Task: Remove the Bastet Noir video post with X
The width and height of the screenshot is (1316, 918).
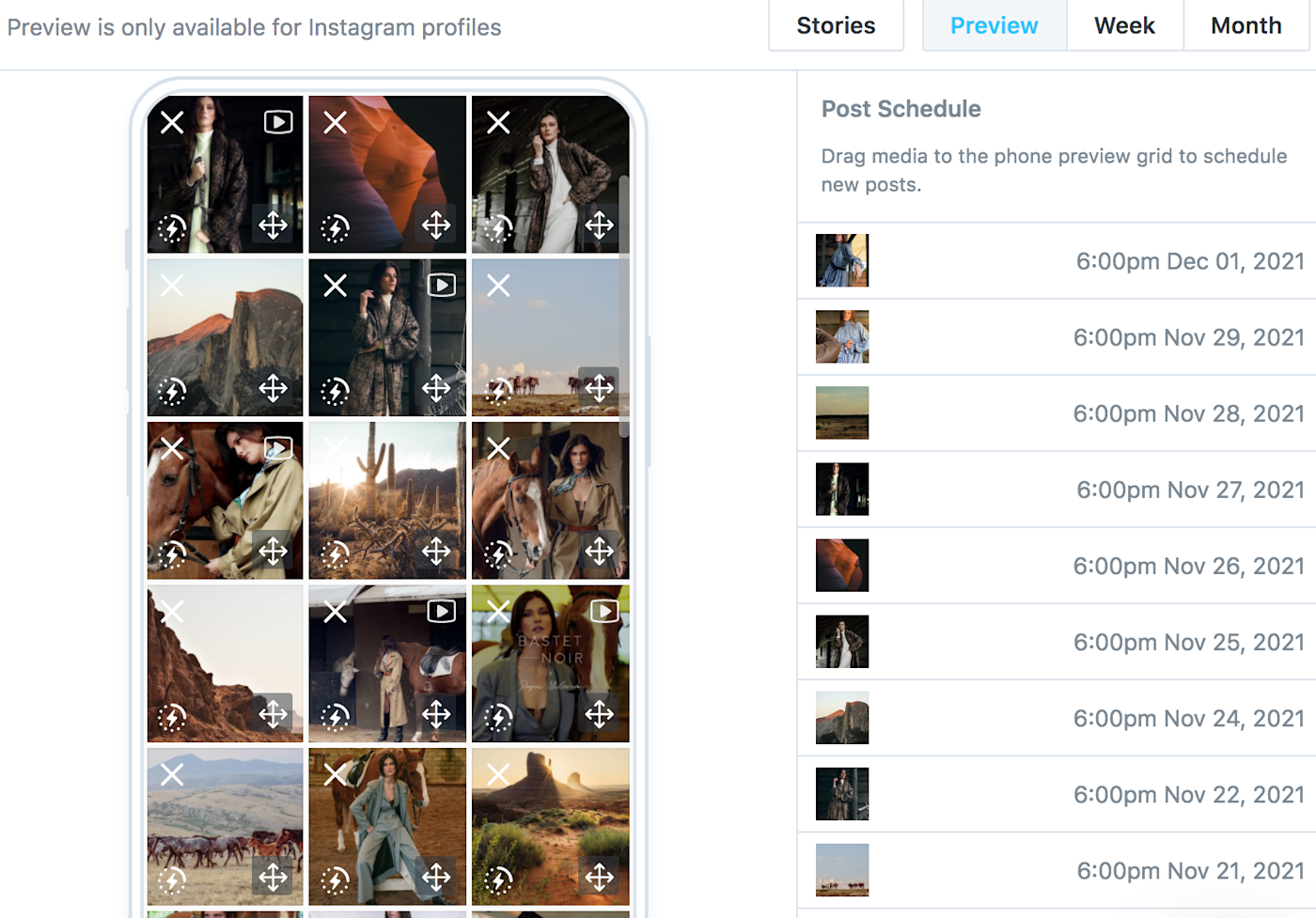Action: 498,612
